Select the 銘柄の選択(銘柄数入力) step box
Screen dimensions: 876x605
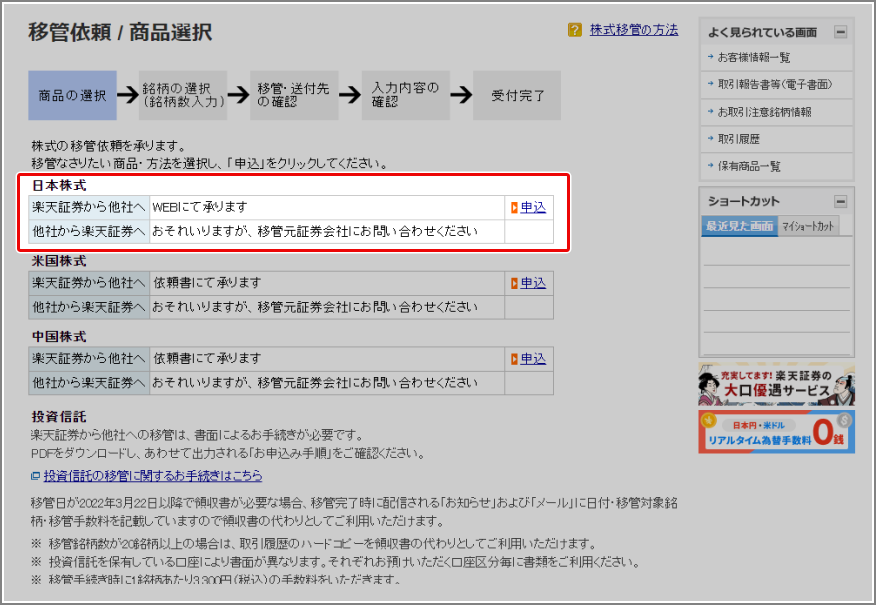tap(183, 96)
